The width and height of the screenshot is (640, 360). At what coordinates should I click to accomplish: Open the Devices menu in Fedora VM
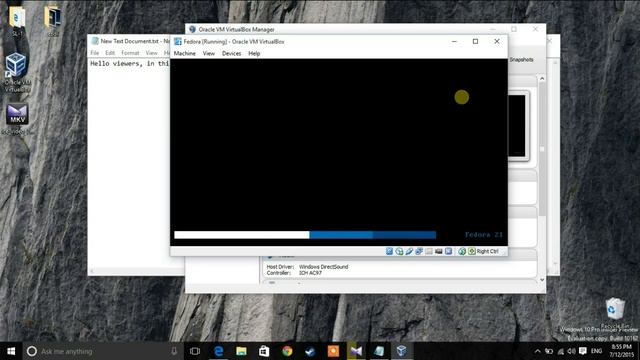click(231, 53)
